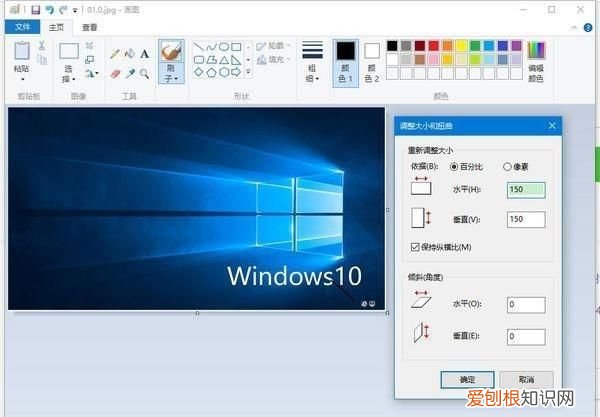This screenshot has height=417, width=600.
Task: Click the resize vertical 垂直(V) input field
Action: point(526,220)
